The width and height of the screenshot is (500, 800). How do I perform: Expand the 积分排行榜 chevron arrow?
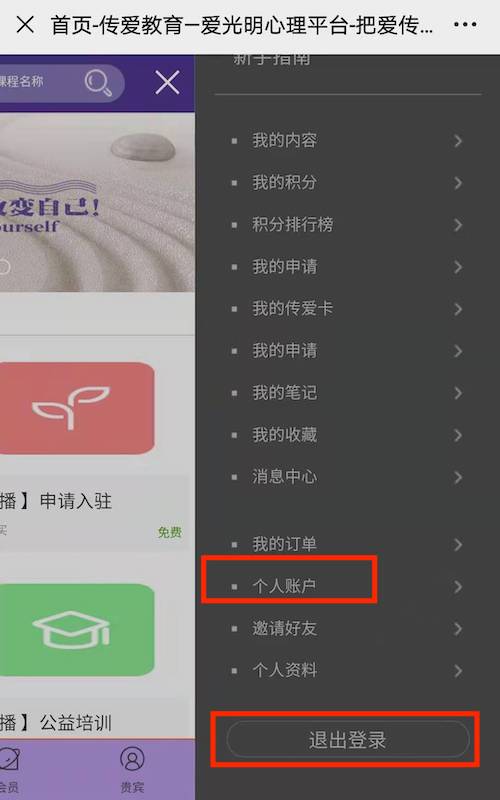point(458,225)
